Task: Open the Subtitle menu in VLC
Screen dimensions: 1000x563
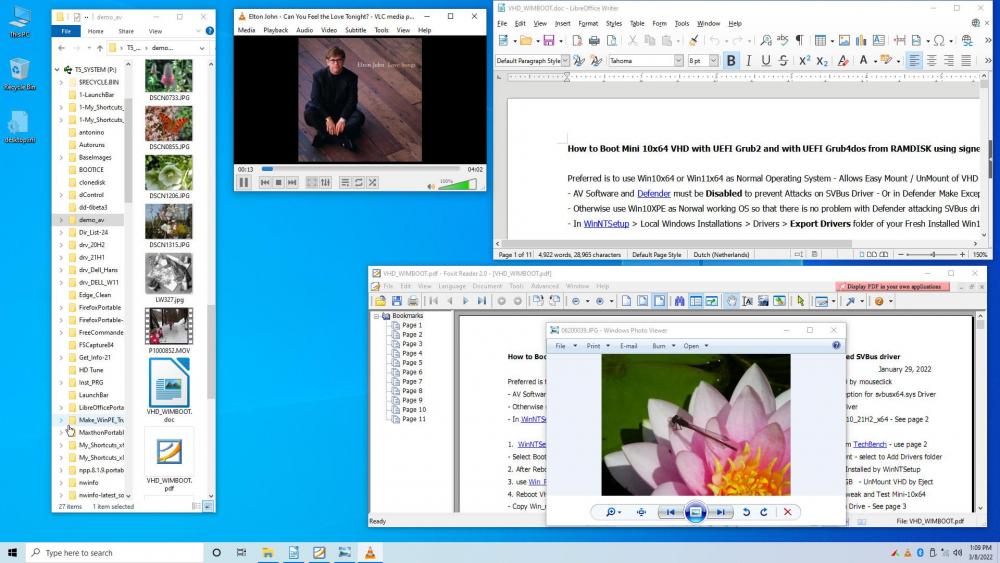Action: coord(355,30)
